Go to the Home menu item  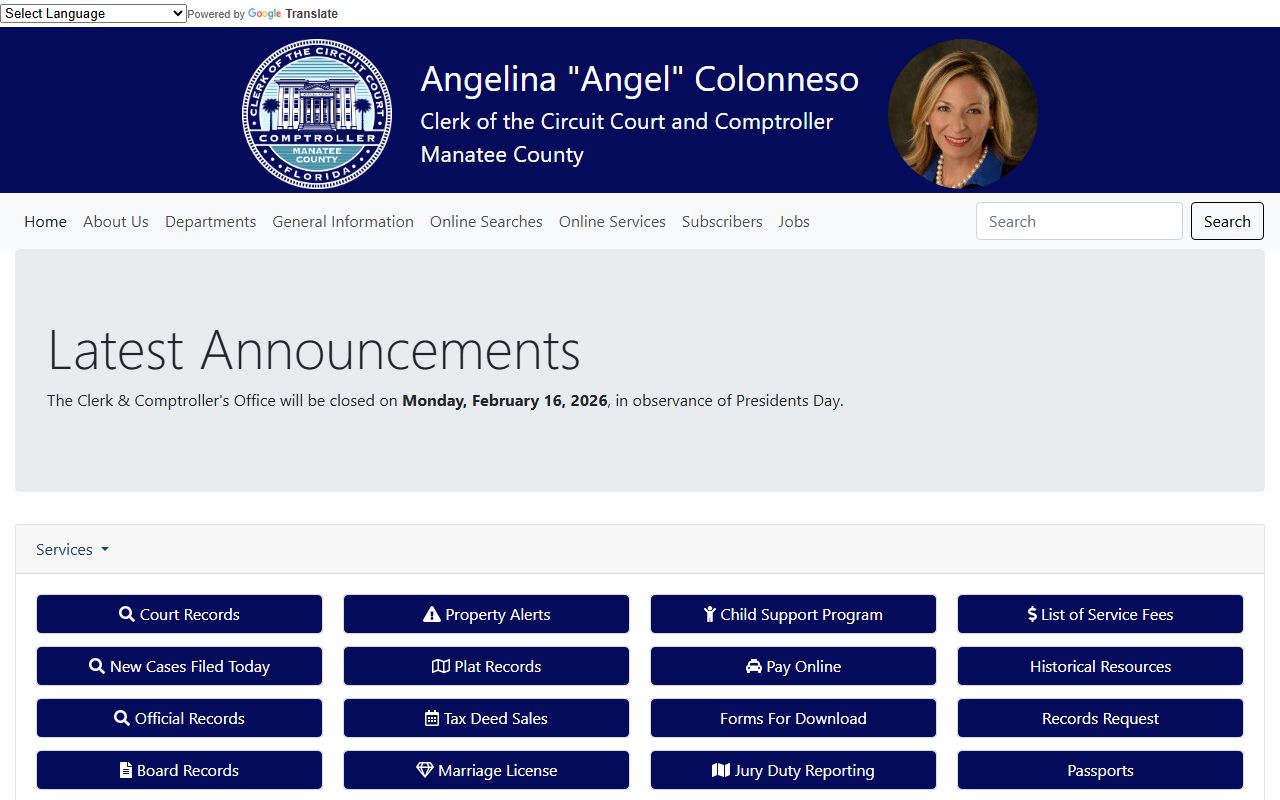[x=46, y=221]
